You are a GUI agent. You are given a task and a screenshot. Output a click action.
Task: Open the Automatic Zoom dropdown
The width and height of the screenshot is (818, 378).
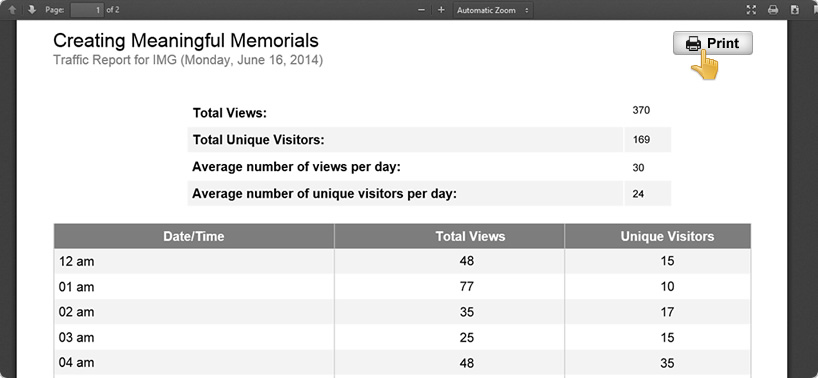point(492,10)
